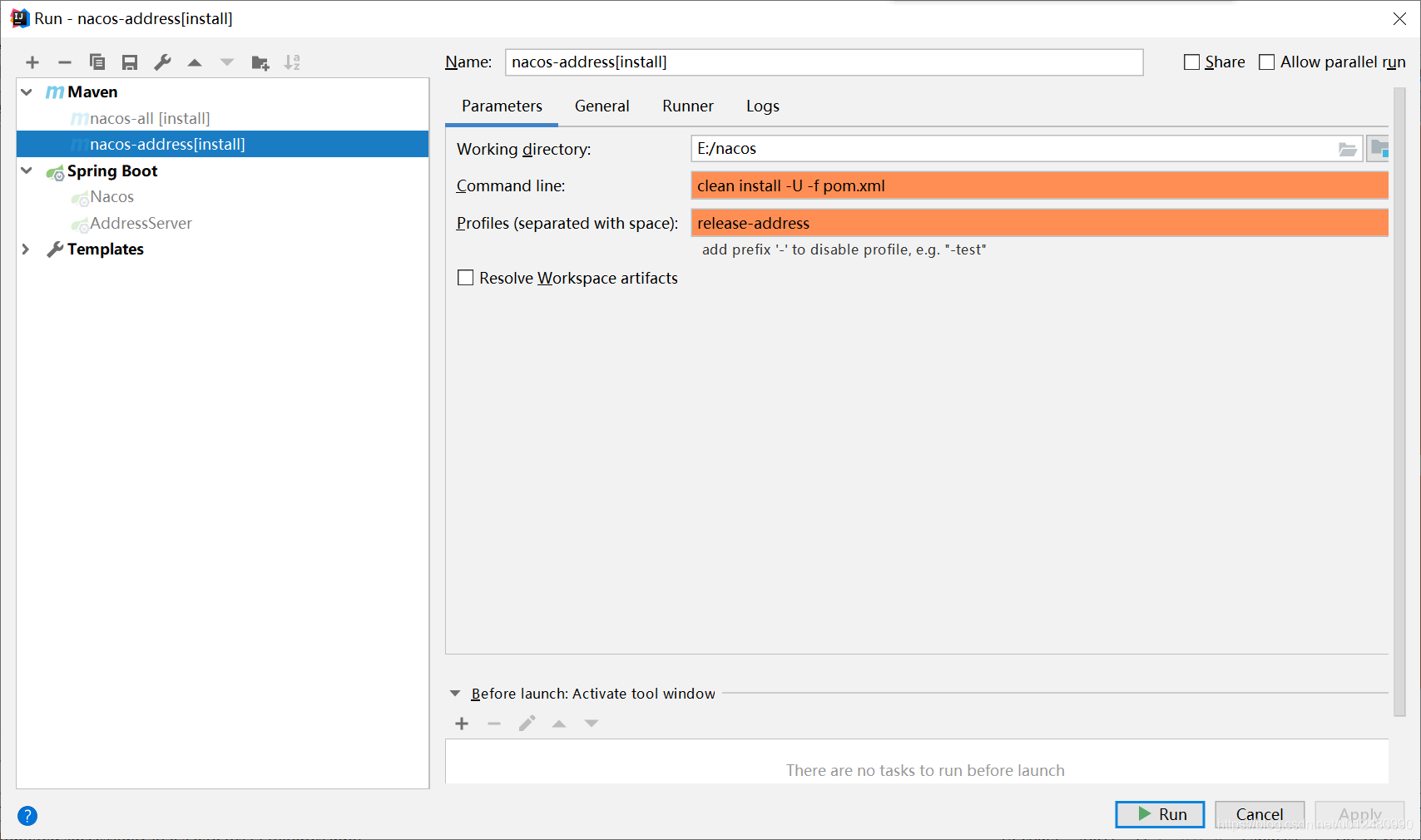Screen dimensions: 1421x840
Task: Open the help question mark
Action: [x=27, y=816]
